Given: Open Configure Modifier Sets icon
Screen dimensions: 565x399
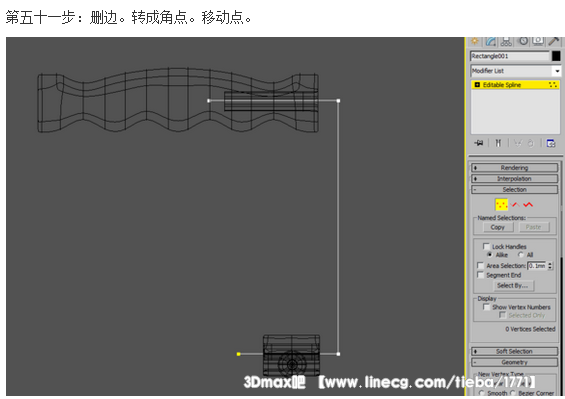Looking at the screenshot, I should [551, 143].
